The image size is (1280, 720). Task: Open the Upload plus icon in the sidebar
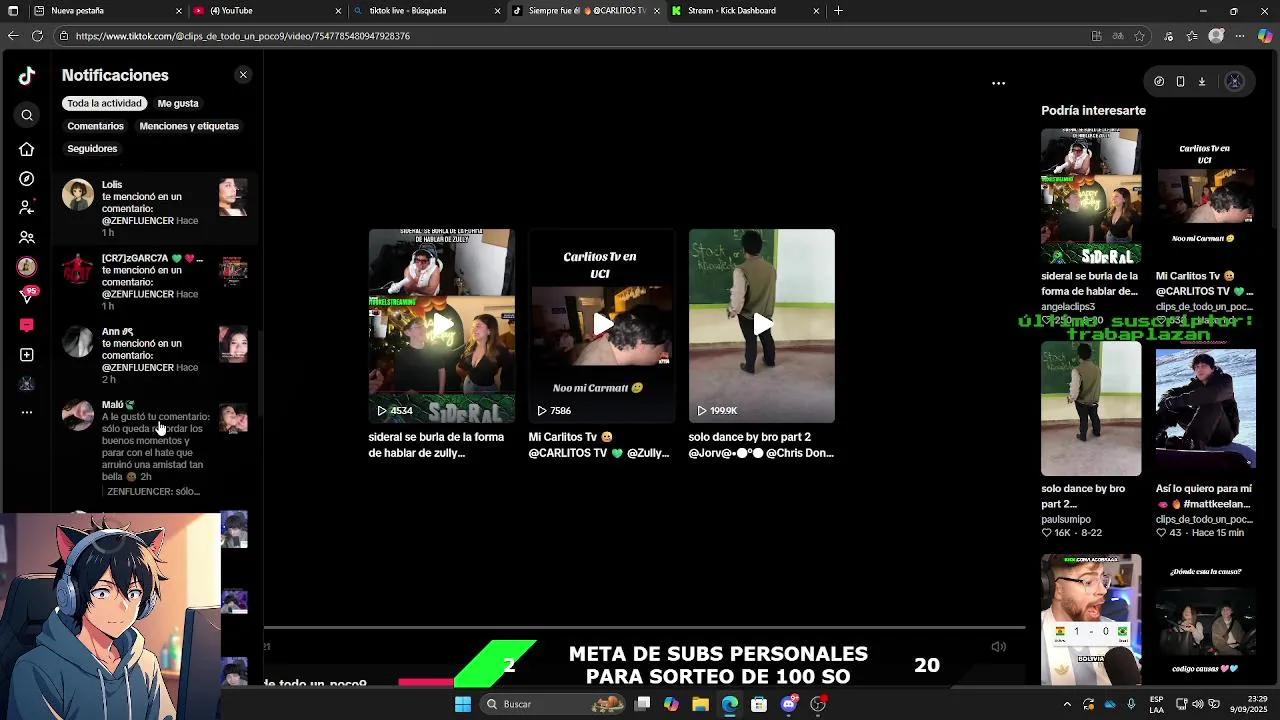[x=27, y=355]
